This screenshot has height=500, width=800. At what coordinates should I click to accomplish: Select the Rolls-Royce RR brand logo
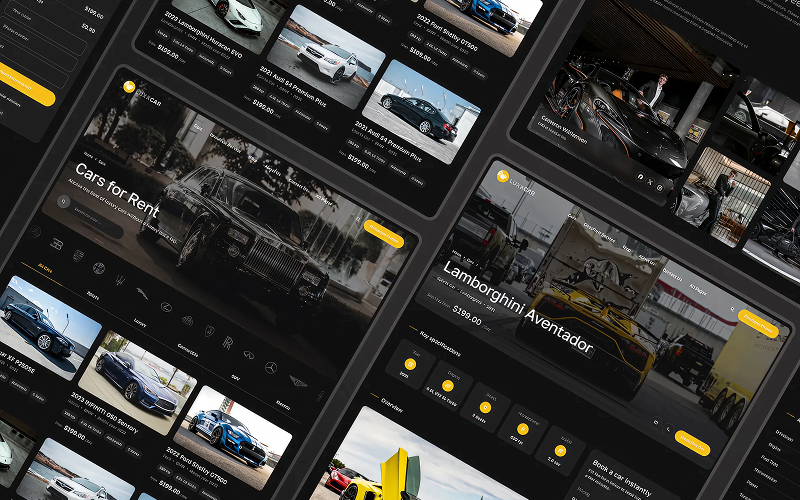(228, 342)
